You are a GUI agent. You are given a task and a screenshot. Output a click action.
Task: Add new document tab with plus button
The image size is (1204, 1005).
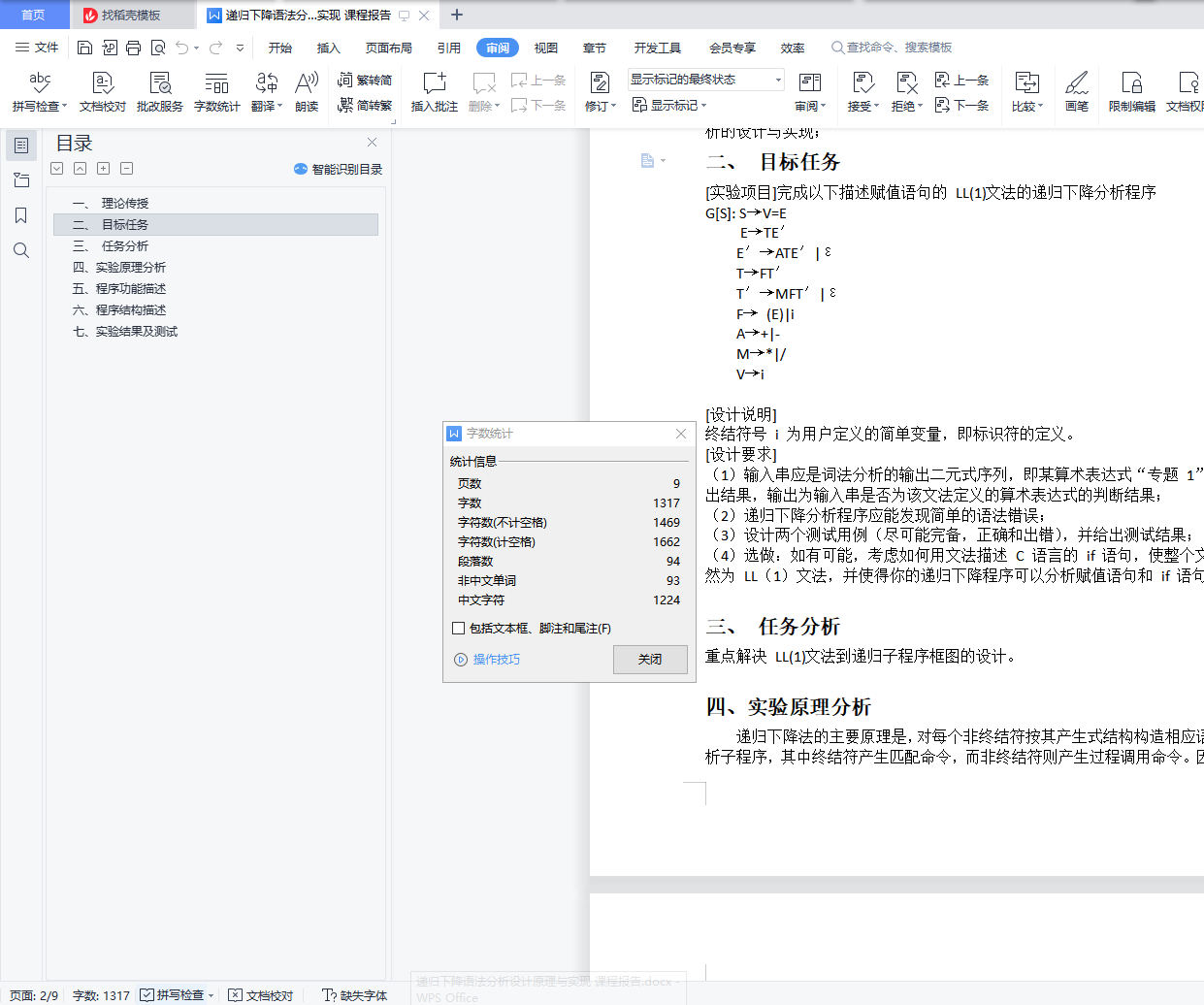457,15
